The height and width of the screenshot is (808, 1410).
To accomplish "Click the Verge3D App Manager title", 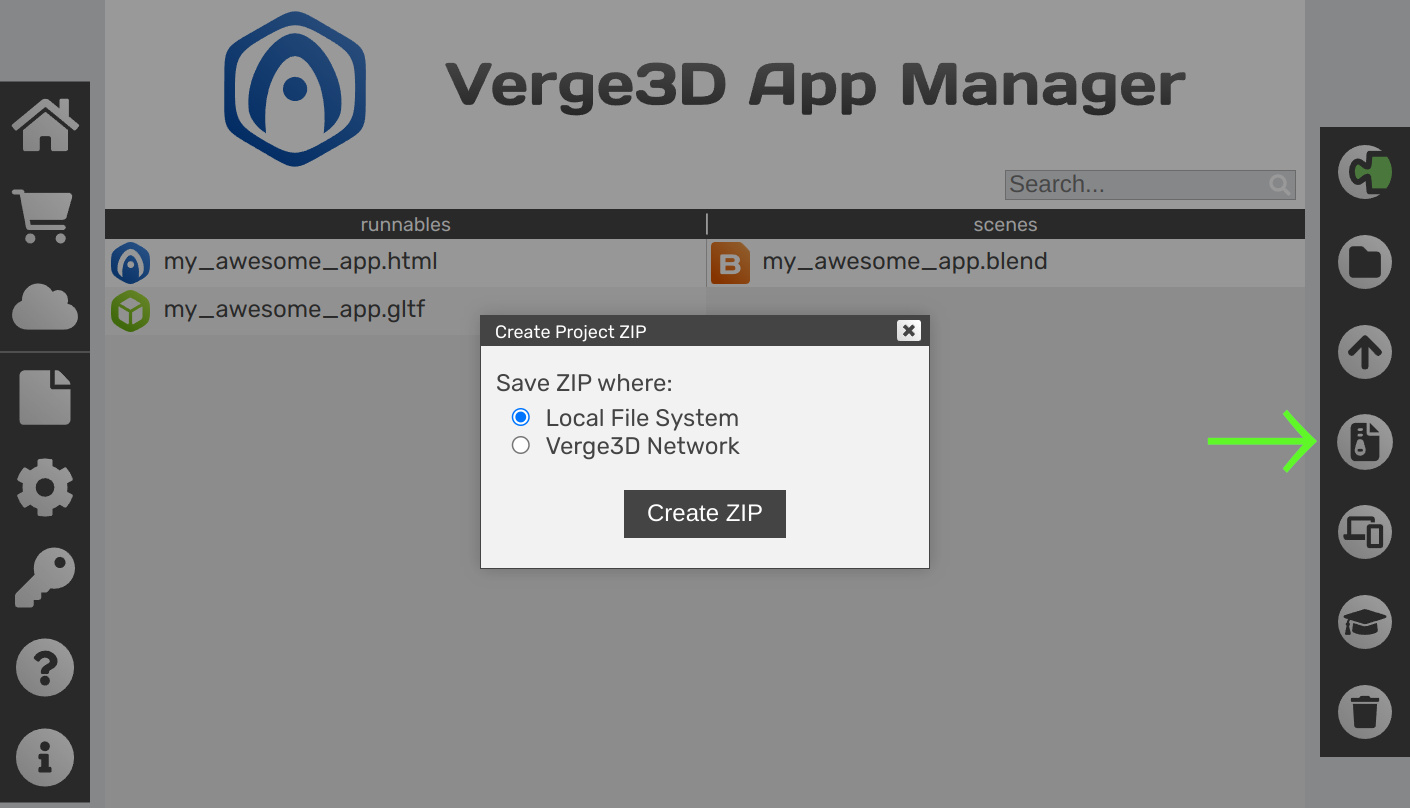I will pyautogui.click(x=815, y=86).
